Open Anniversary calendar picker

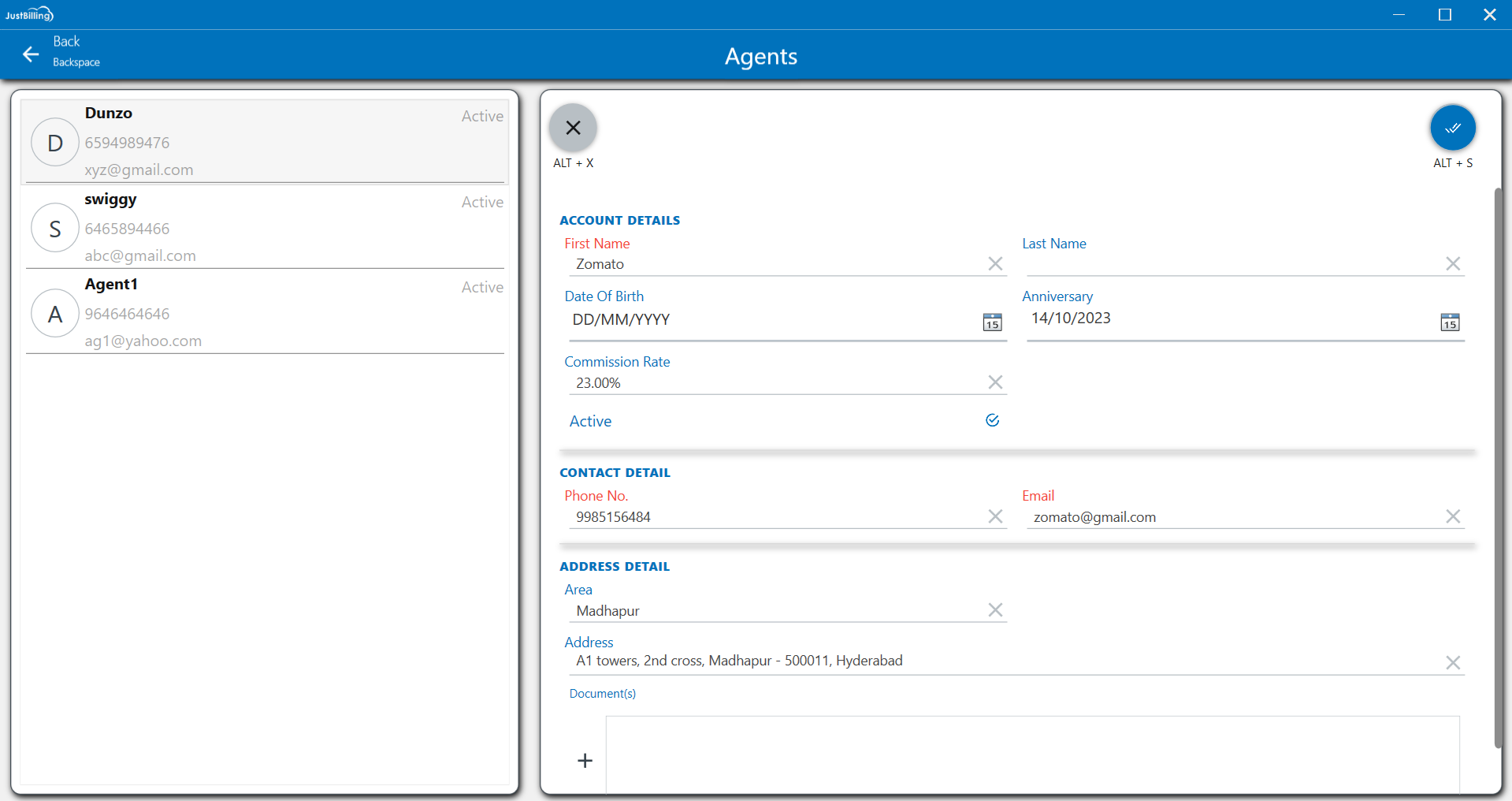[1450, 322]
